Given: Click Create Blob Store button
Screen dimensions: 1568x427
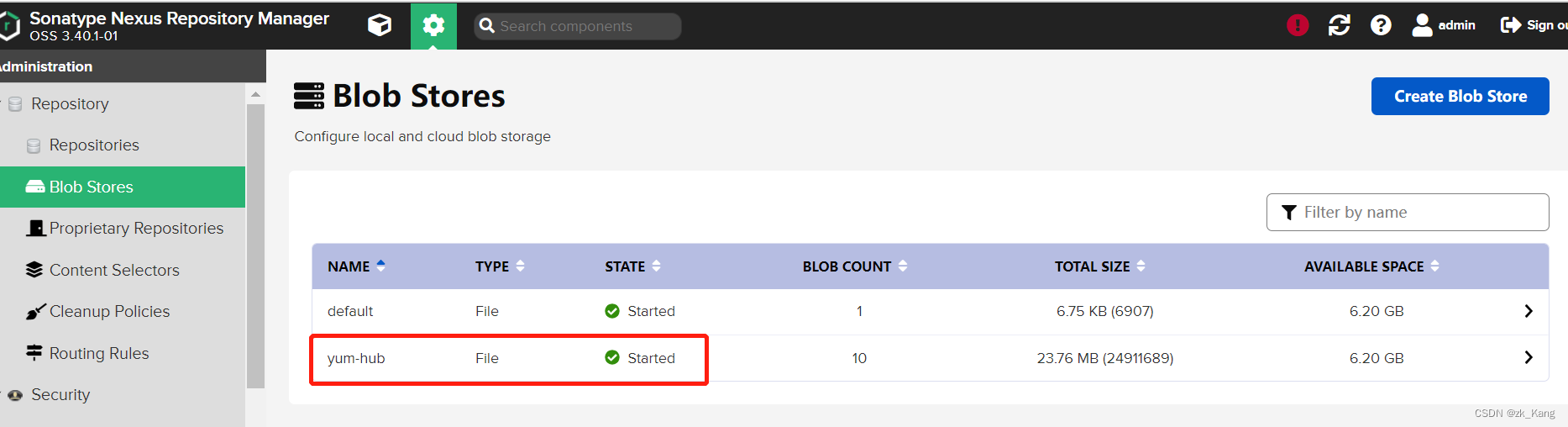Looking at the screenshot, I should tap(1460, 97).
